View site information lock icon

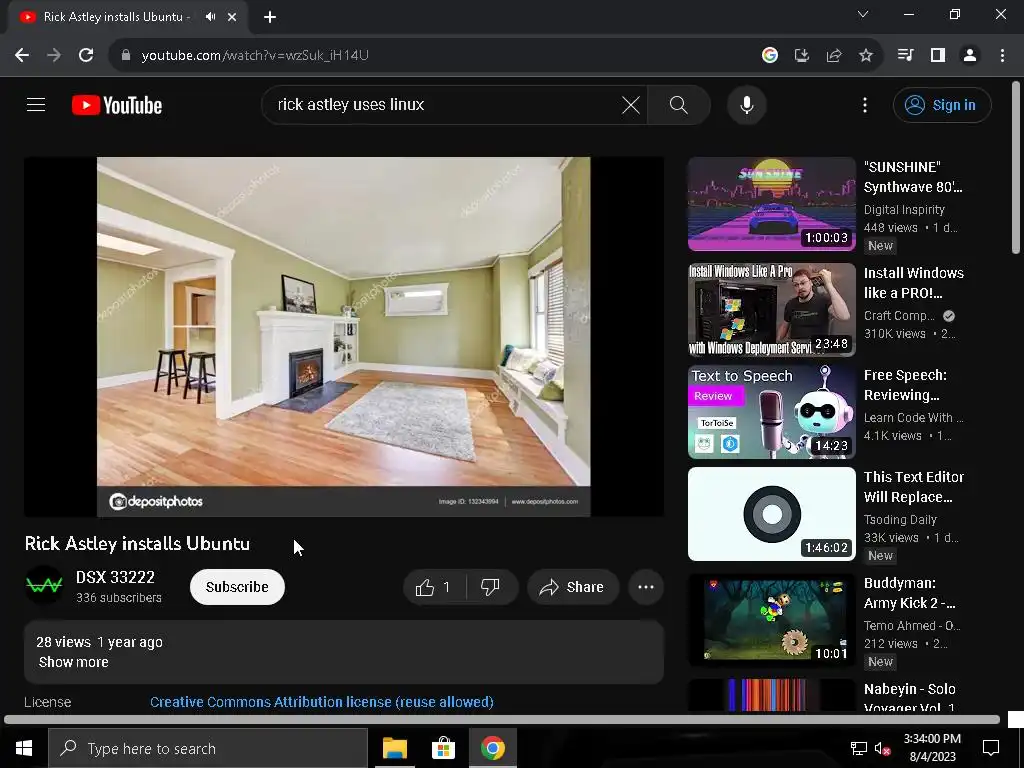126,55
